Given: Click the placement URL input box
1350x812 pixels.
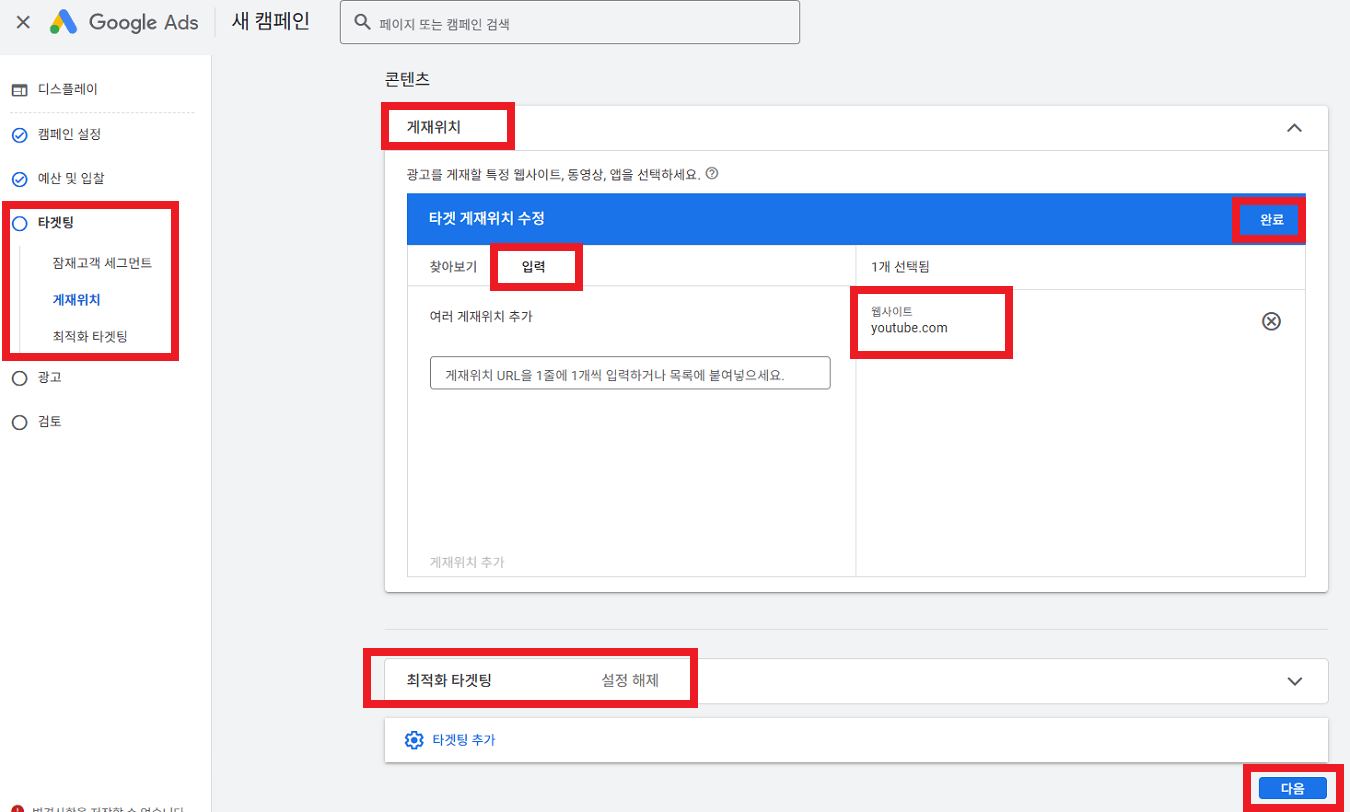Looking at the screenshot, I should pyautogui.click(x=630, y=373).
